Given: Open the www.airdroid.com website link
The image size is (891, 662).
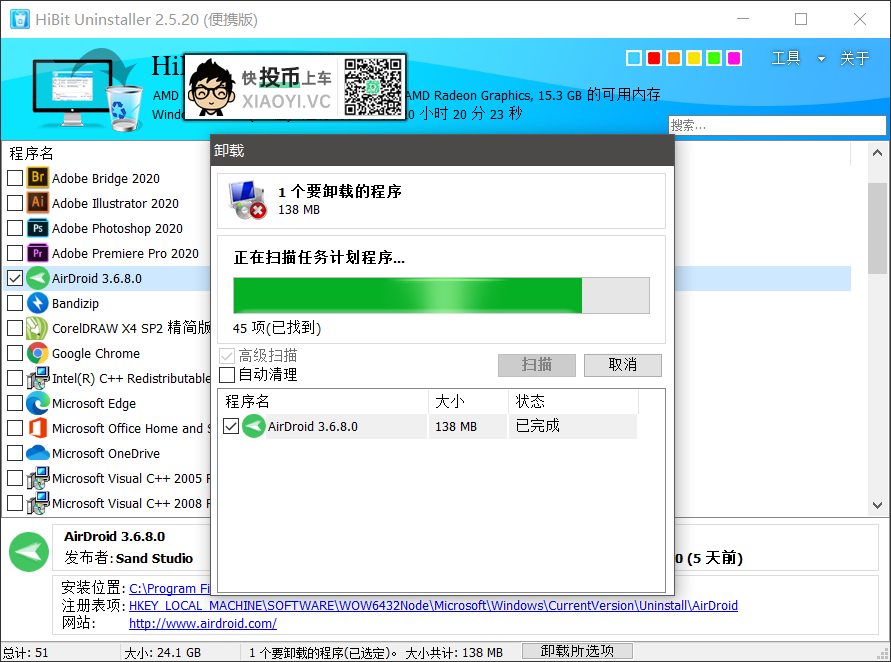Looking at the screenshot, I should (203, 623).
